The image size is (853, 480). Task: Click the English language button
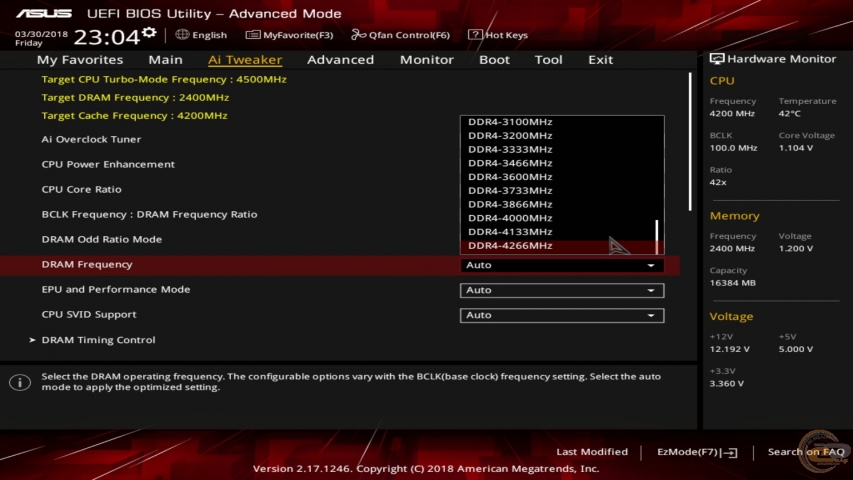[x=201, y=35]
